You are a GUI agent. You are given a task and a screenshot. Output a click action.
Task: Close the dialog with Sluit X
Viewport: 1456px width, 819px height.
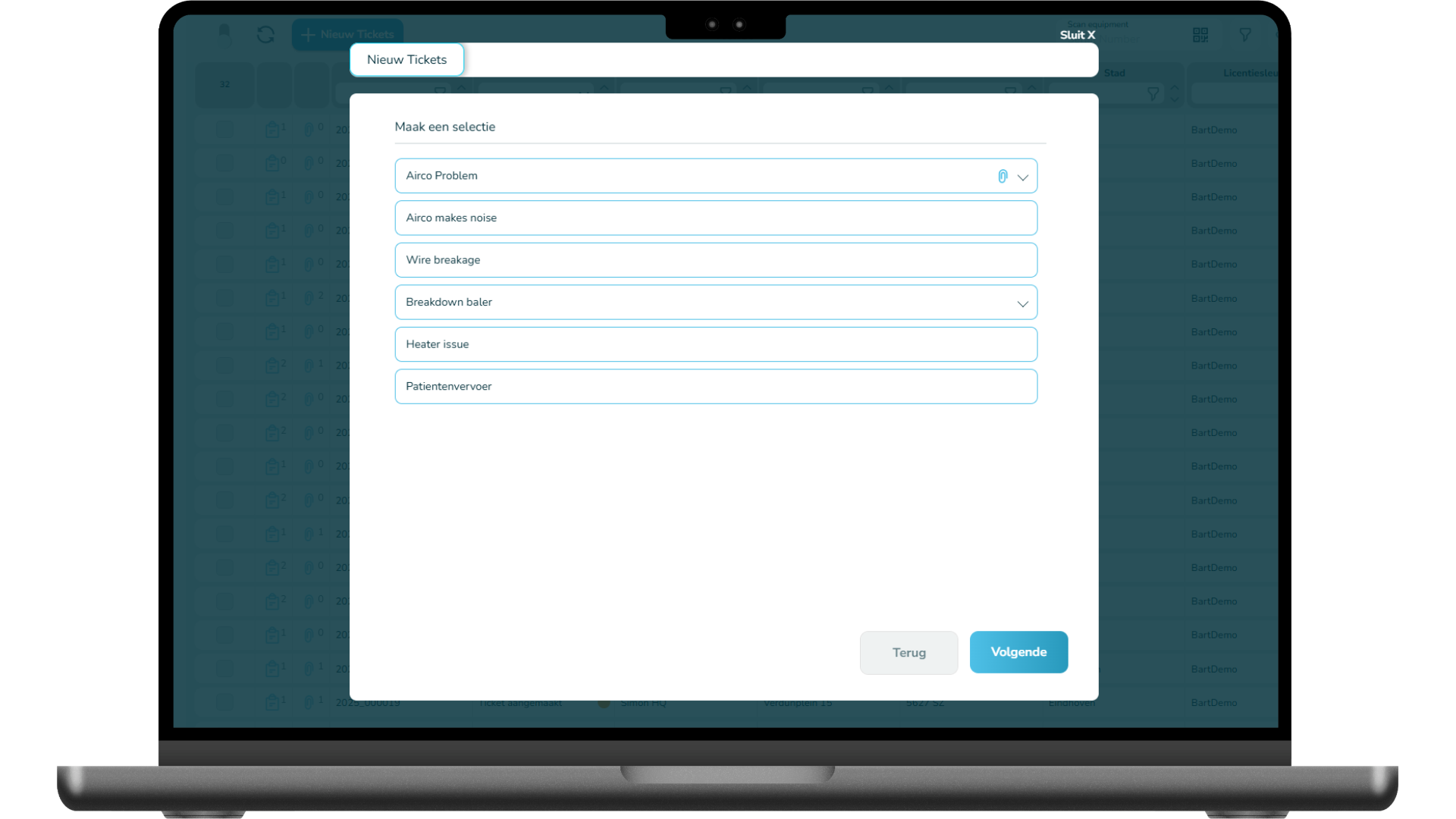pyautogui.click(x=1077, y=35)
